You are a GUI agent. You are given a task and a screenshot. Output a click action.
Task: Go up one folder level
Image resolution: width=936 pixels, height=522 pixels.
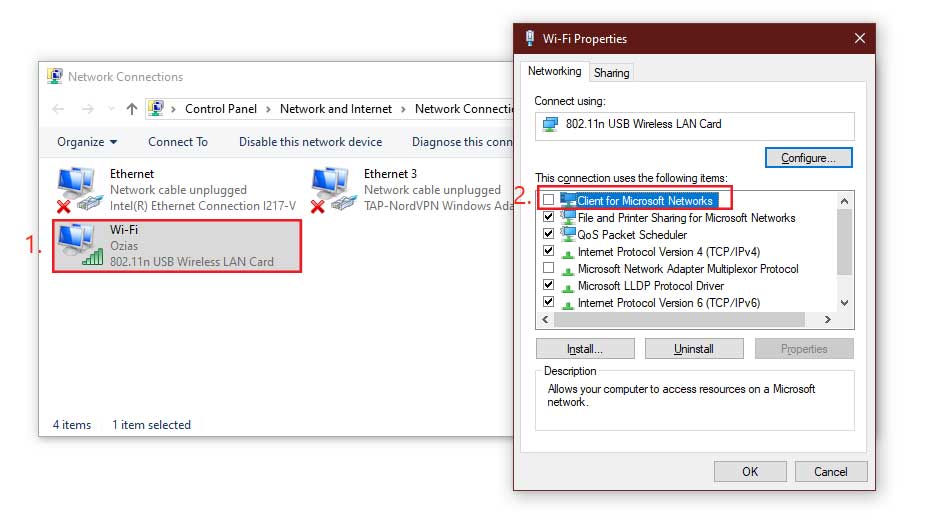pos(132,109)
